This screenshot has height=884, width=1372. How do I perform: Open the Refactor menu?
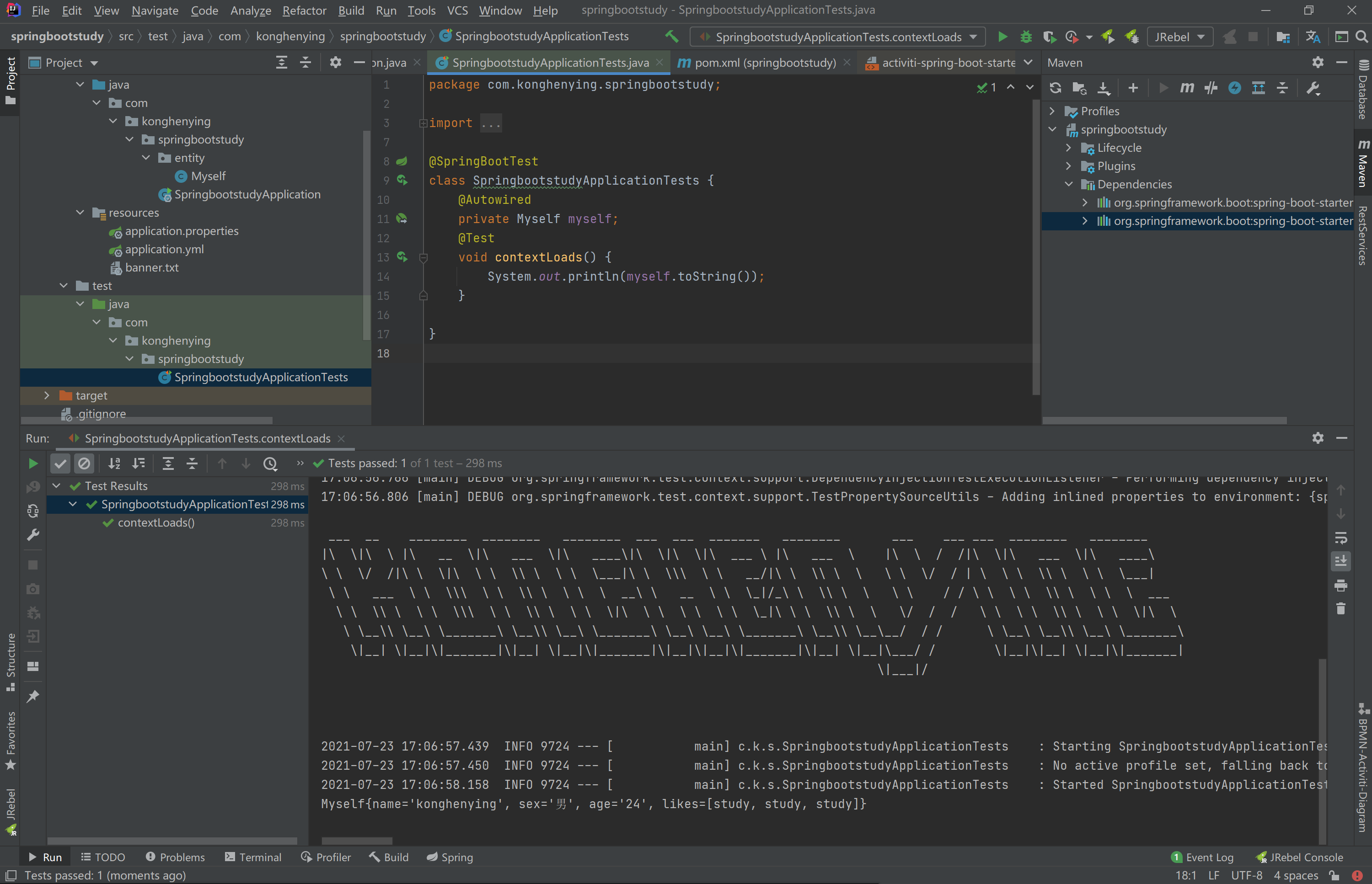tap(304, 11)
